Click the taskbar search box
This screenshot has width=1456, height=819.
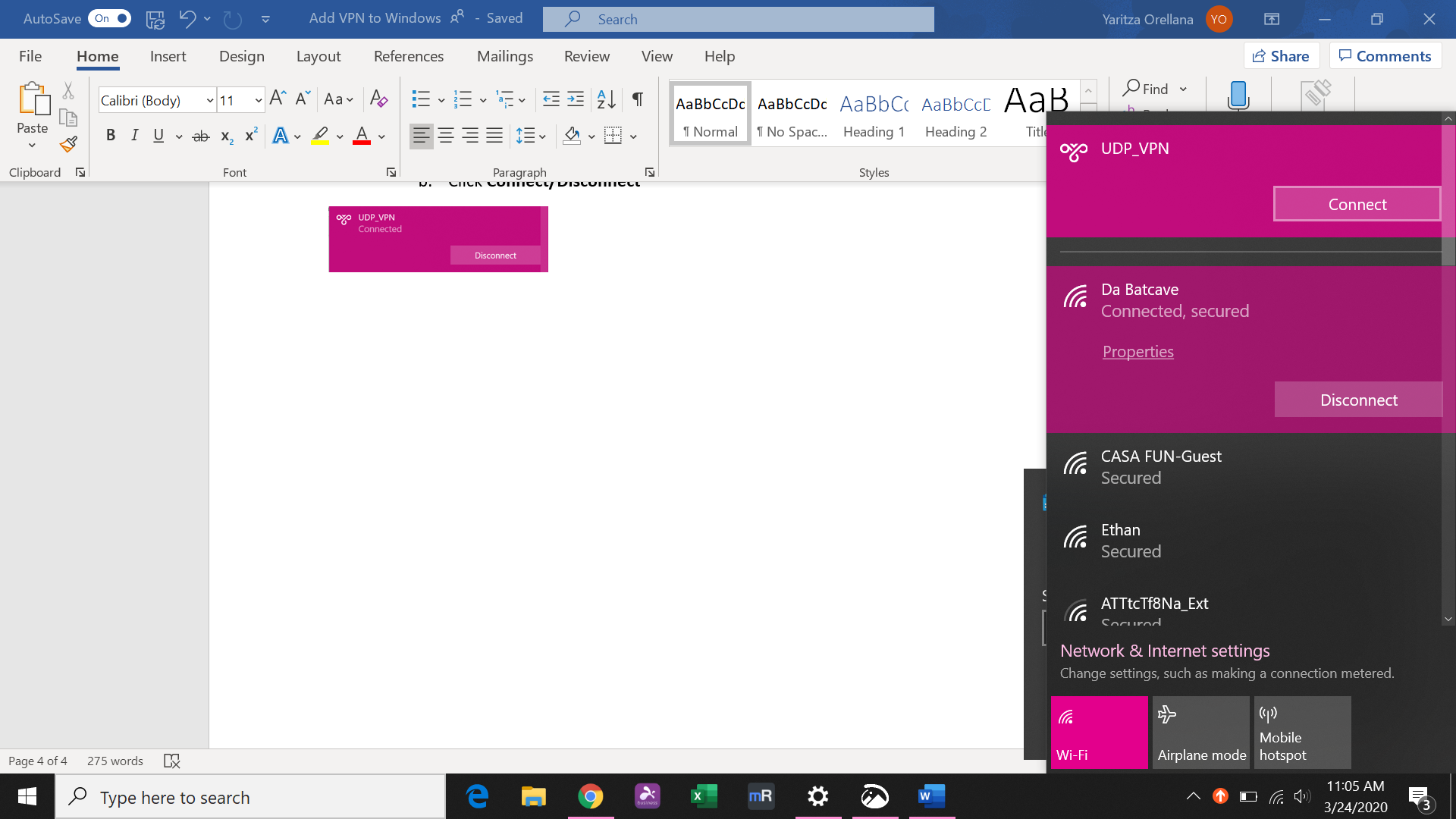(x=250, y=797)
